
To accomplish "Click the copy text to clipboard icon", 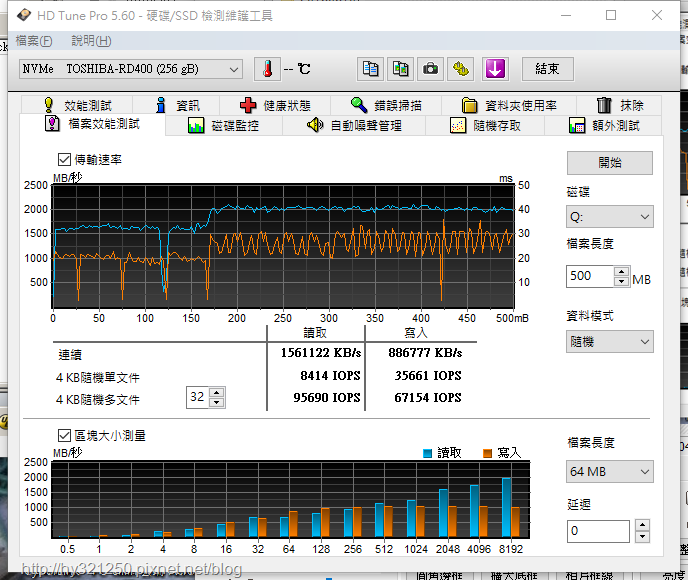I will (x=370, y=69).
